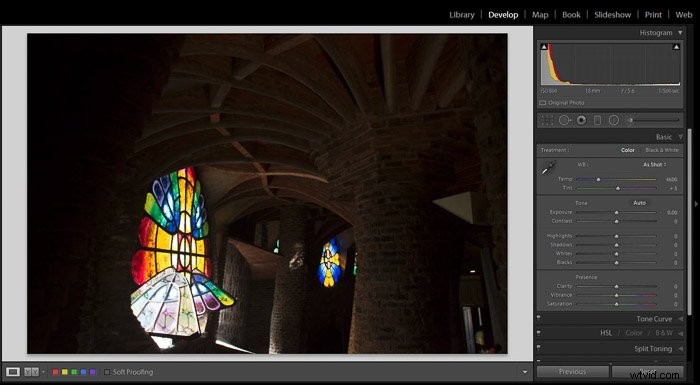Select the Crop Overlay tool
The width and height of the screenshot is (700, 385).
[547, 120]
